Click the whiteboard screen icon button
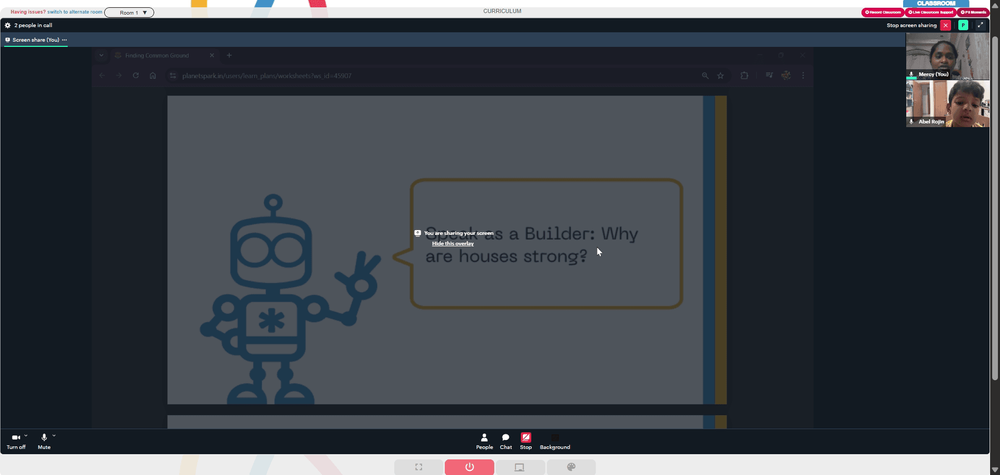1000x475 pixels. pyautogui.click(x=520, y=467)
